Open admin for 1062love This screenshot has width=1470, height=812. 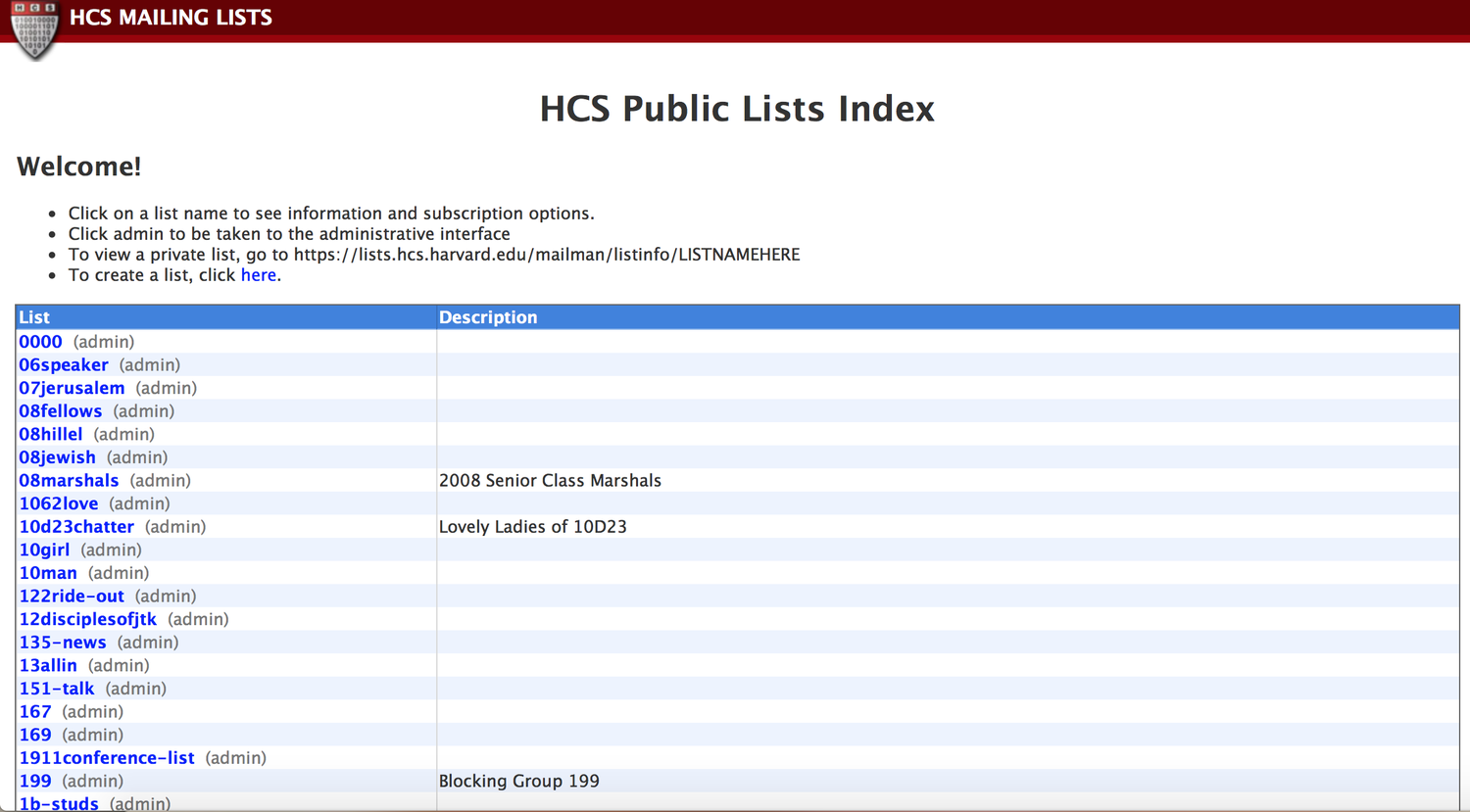139,503
